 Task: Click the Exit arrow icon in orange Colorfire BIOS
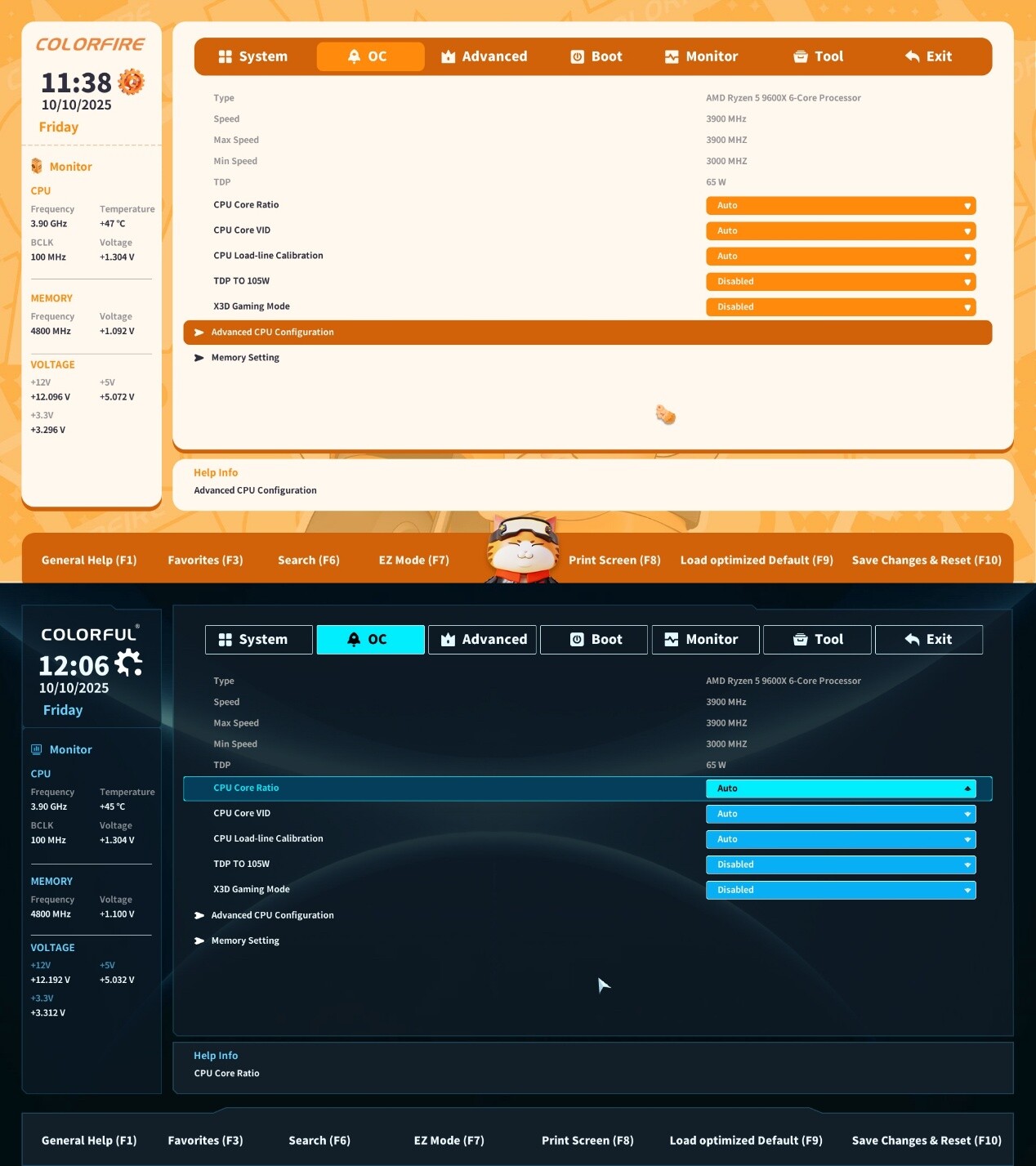pos(913,56)
